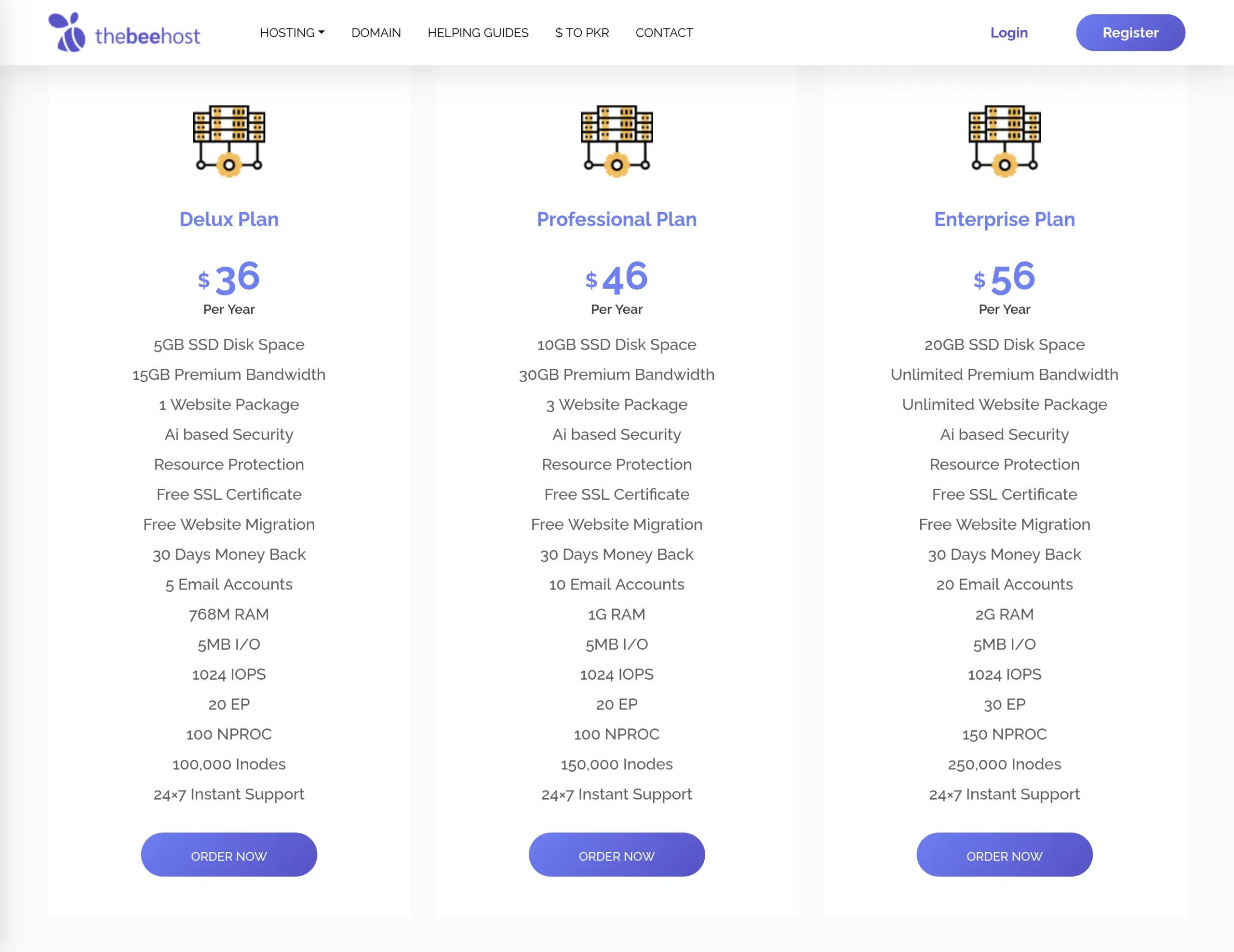The height and width of the screenshot is (952, 1234).
Task: Expand the Hosting dropdown menu
Action: tap(292, 33)
